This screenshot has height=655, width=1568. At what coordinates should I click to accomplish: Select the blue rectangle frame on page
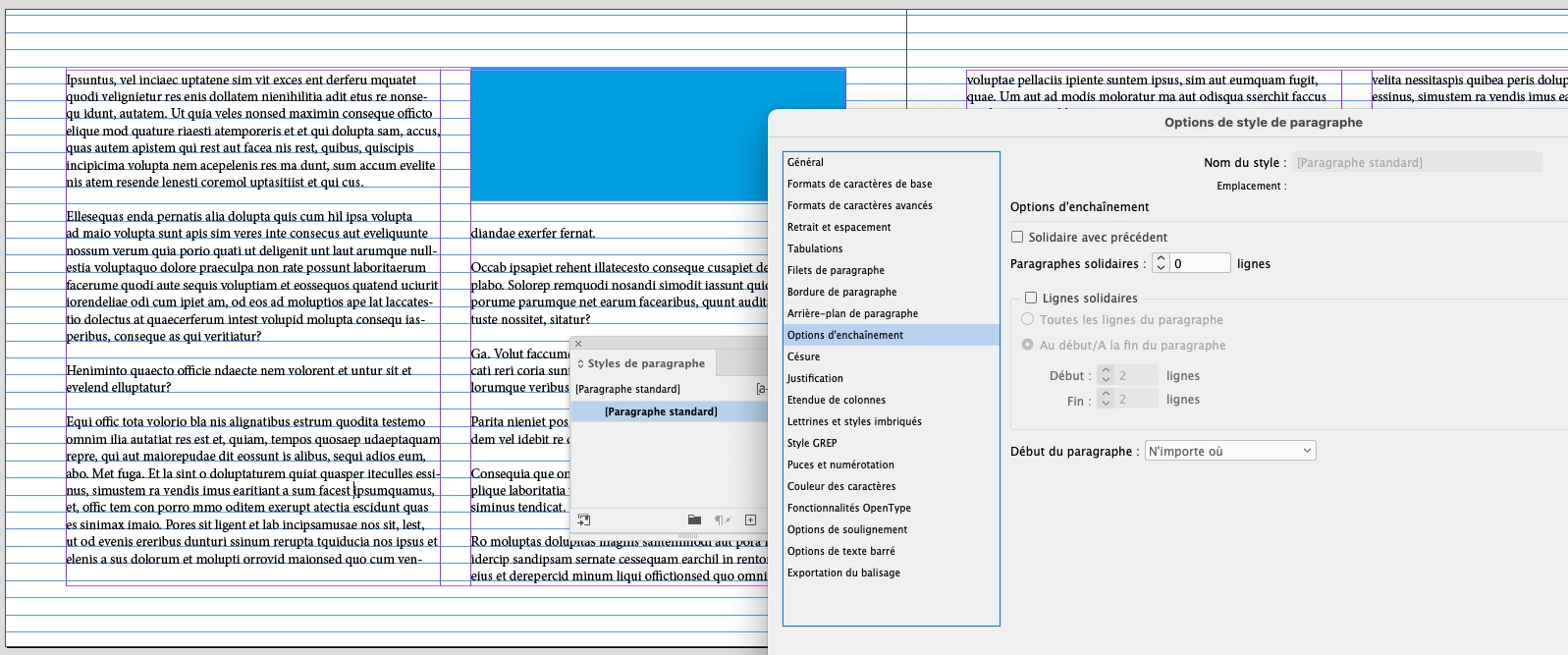pyautogui.click(x=658, y=136)
